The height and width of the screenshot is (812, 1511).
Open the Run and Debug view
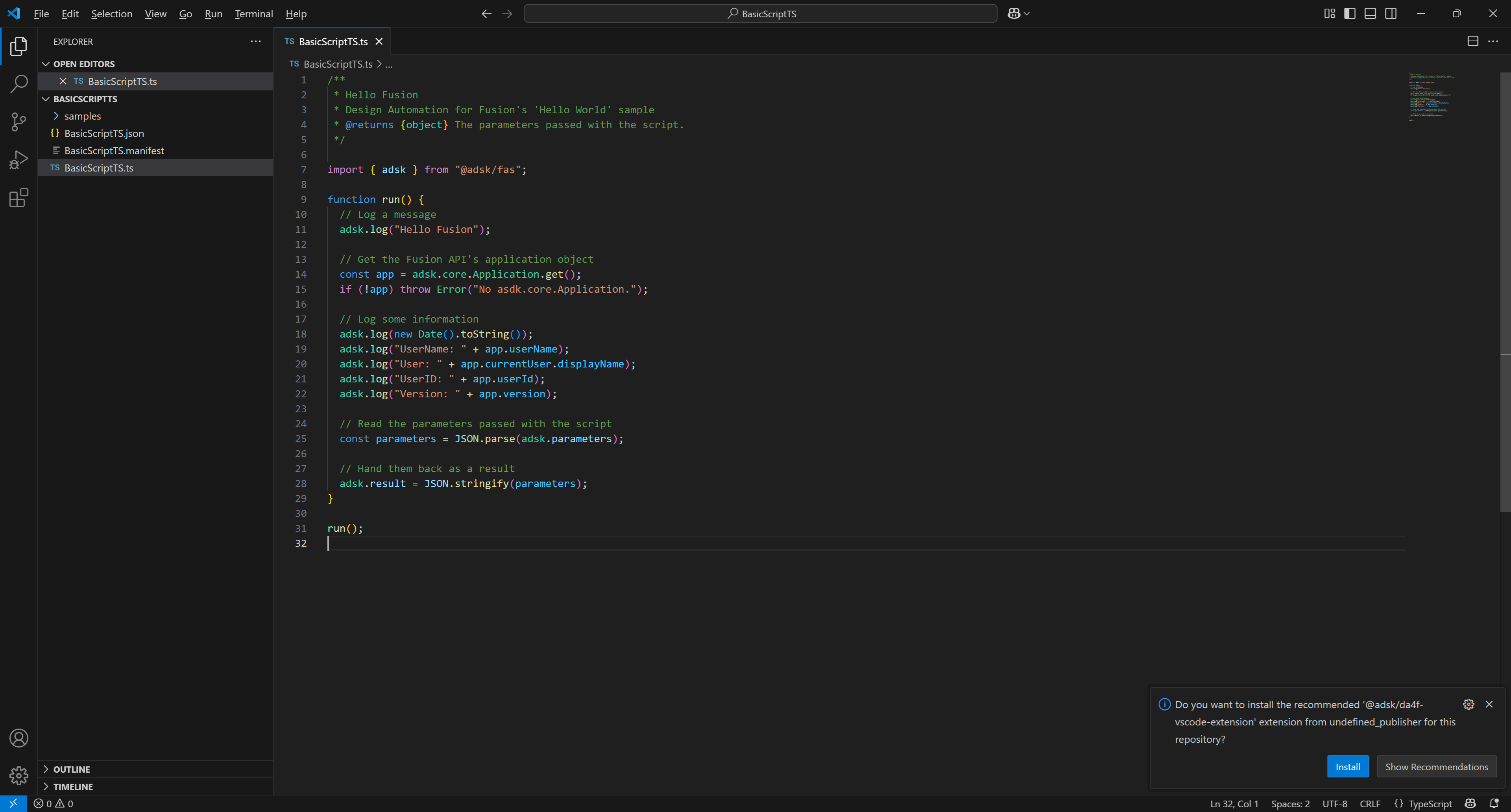tap(19, 159)
